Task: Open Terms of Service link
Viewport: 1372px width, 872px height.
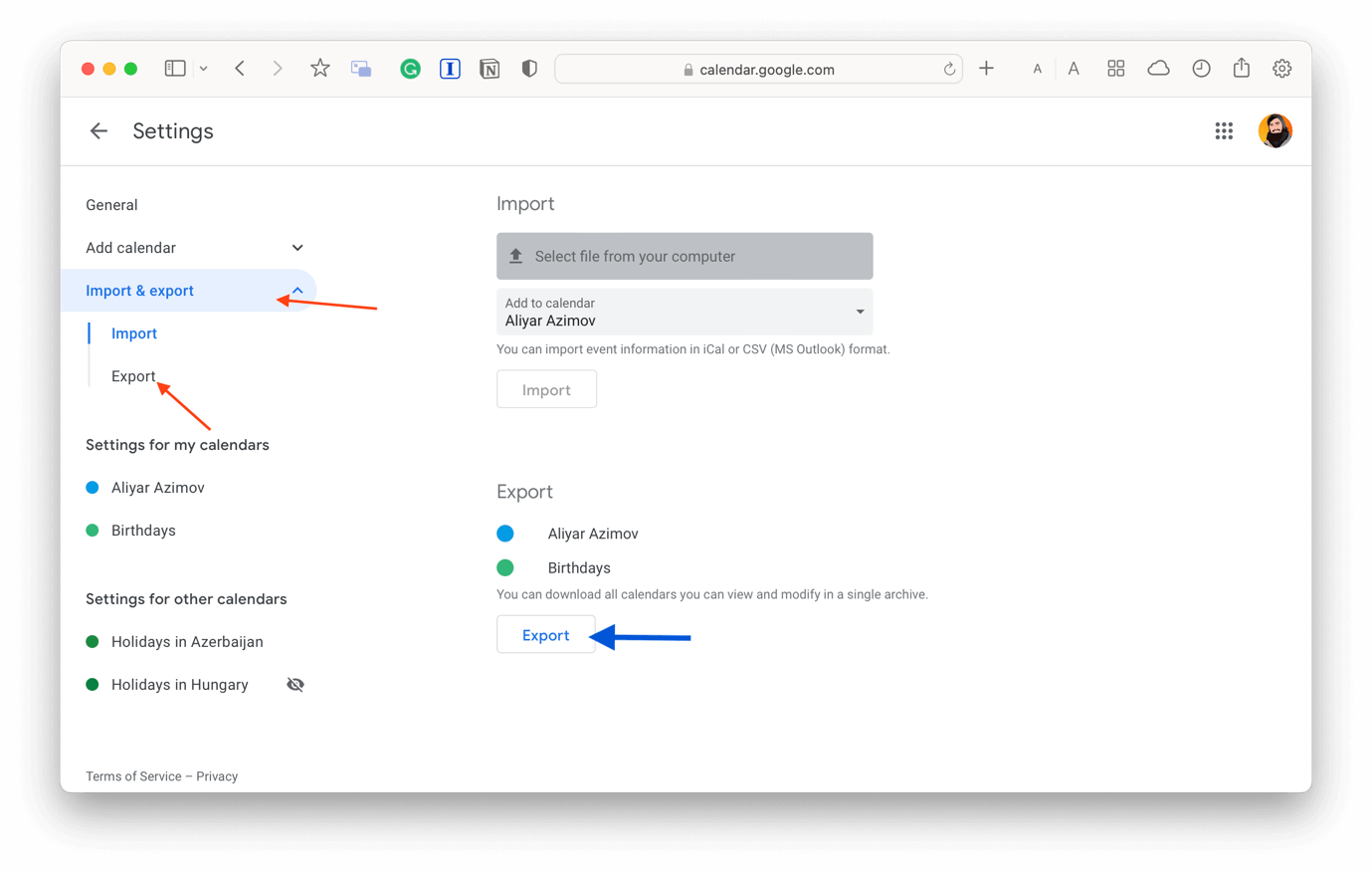Action: tap(133, 776)
